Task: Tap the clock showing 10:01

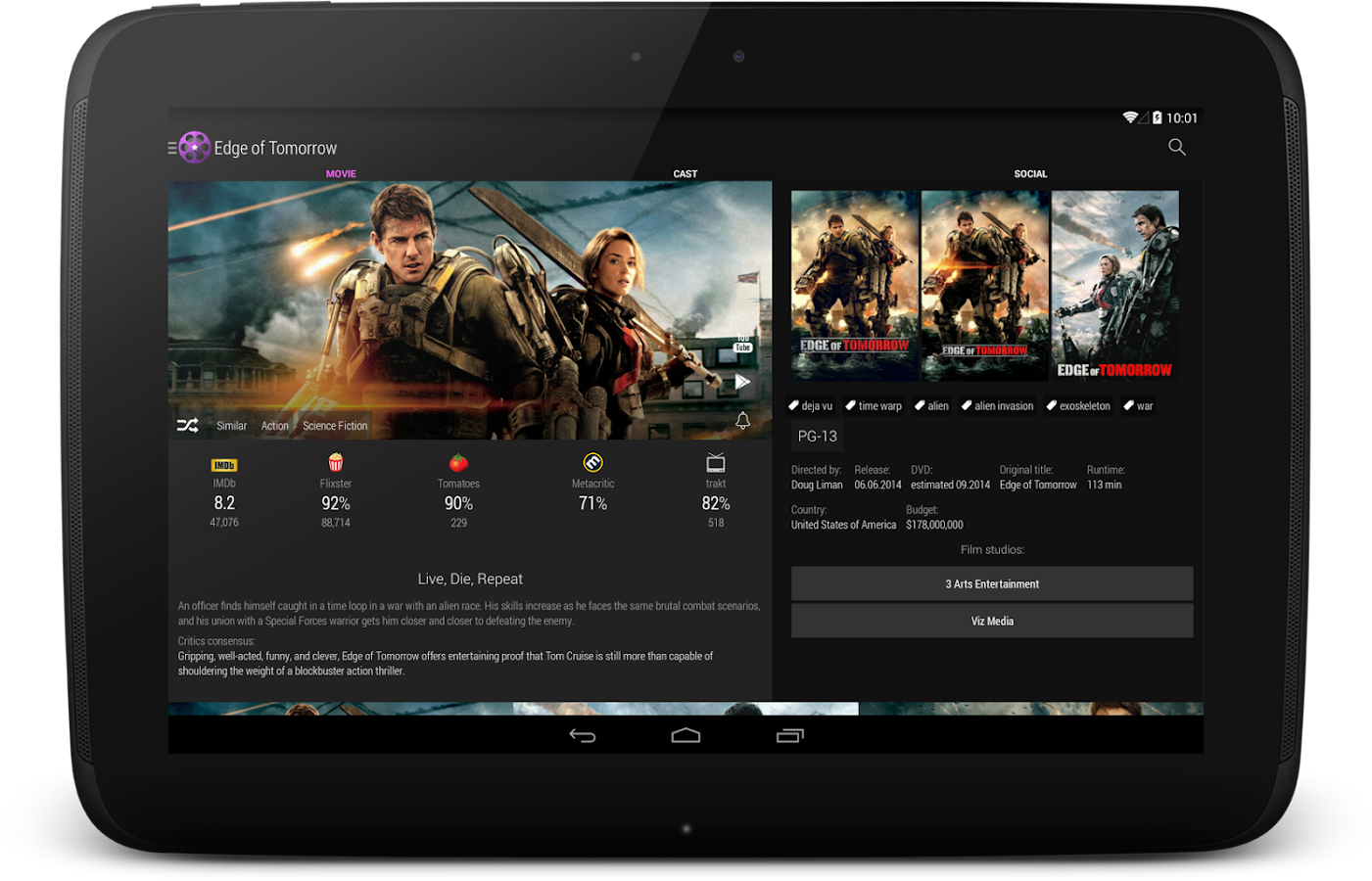Action: (1182, 117)
